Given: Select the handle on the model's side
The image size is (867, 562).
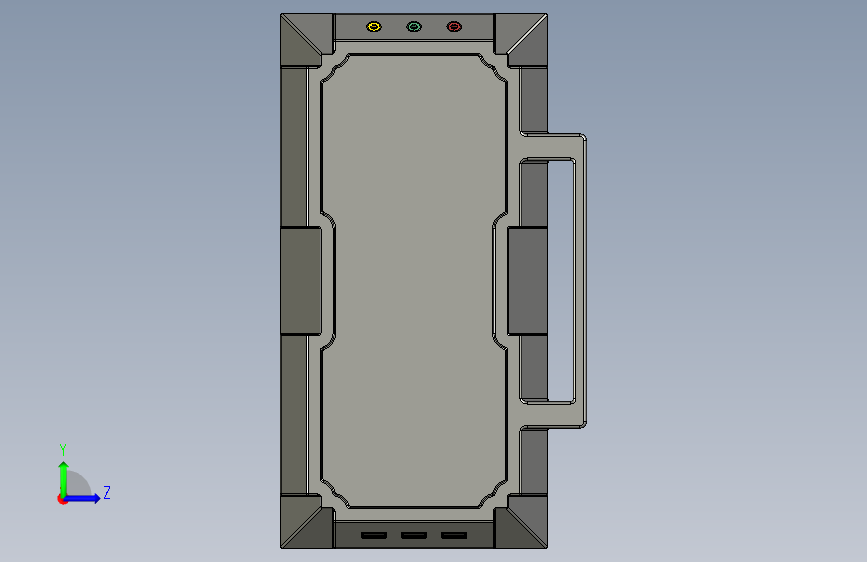Looking at the screenshot, I should pyautogui.click(x=580, y=280).
